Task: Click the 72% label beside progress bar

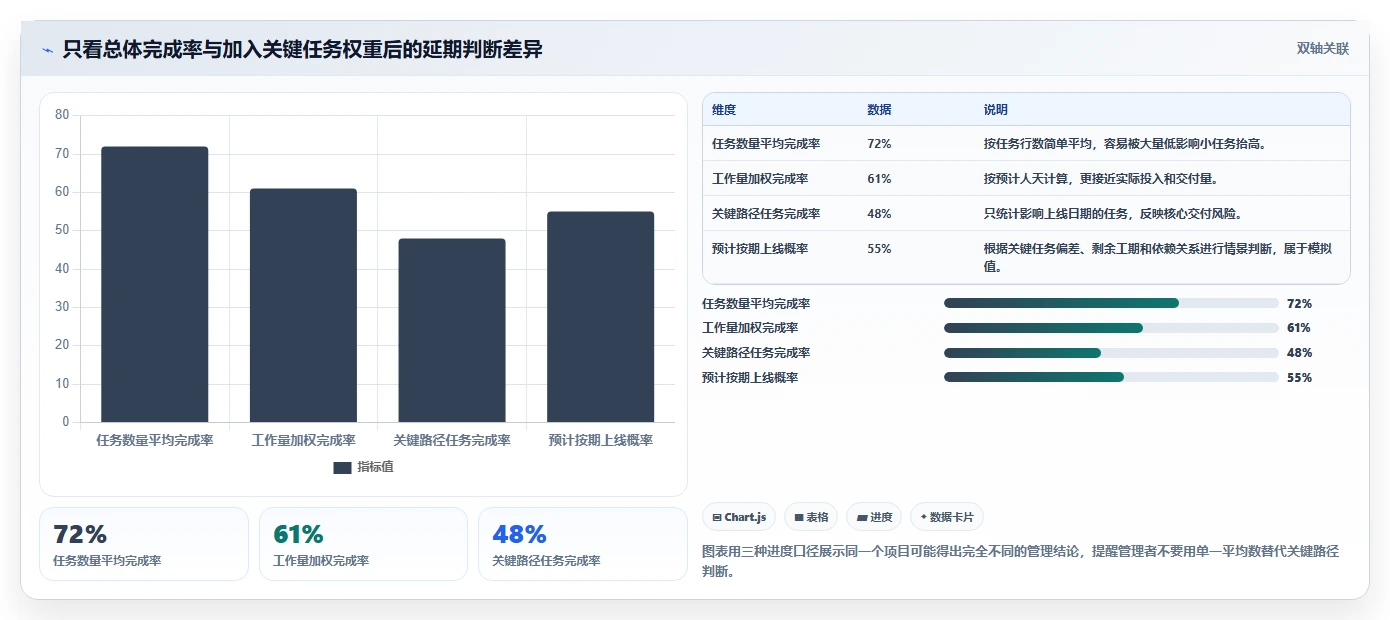Action: [1299, 304]
